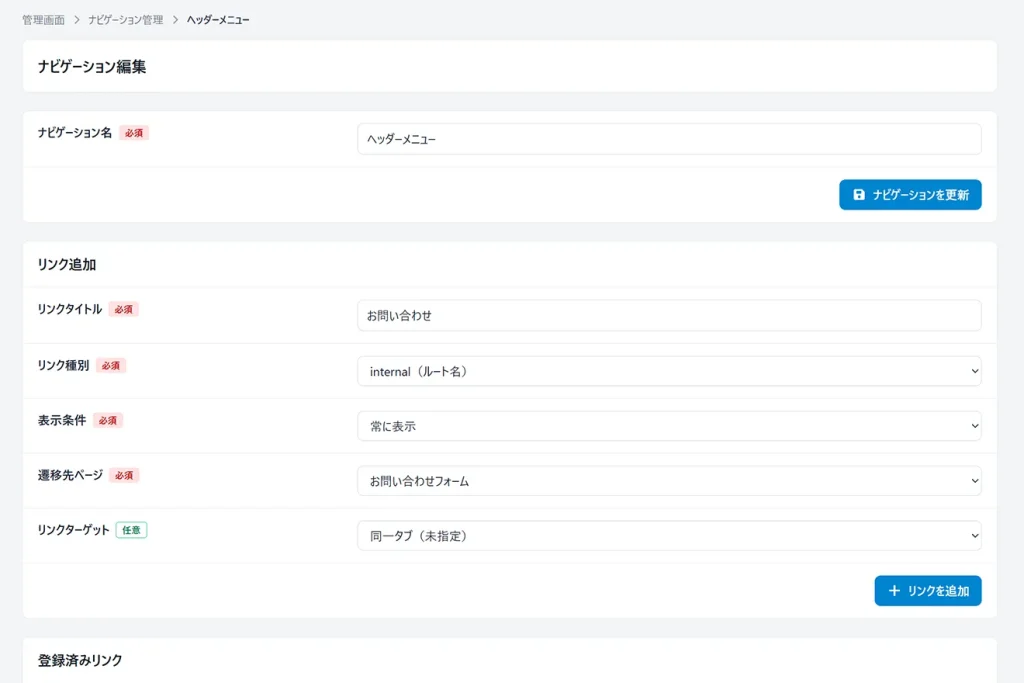Focus the ナビゲーション名 input field
The image size is (1024, 683).
tap(669, 139)
